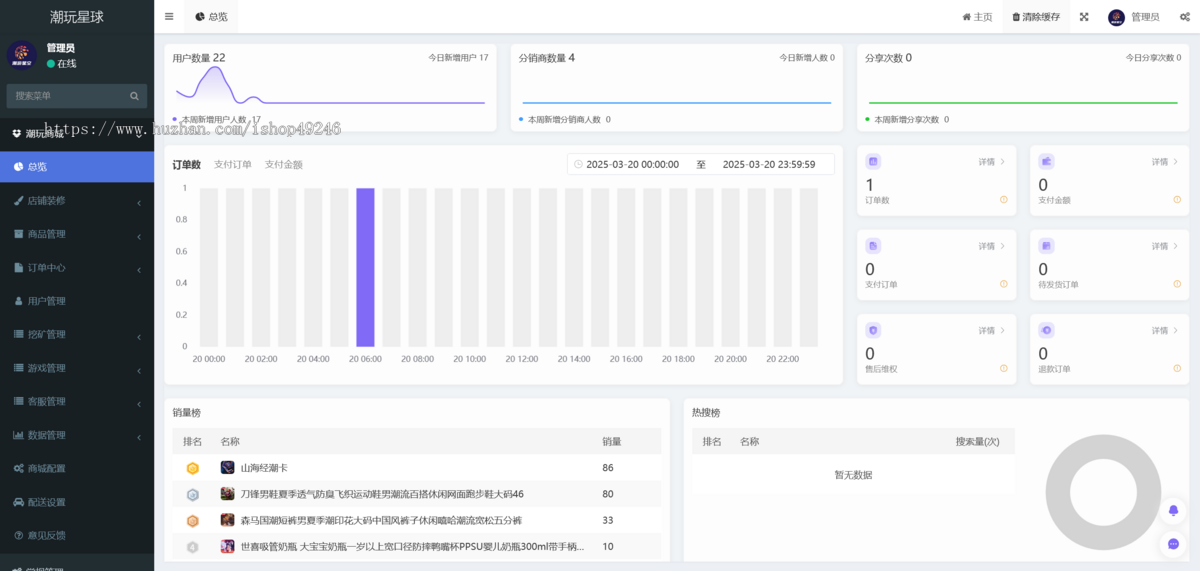Click the 森马国潮短裤 product row name

click(x=381, y=521)
